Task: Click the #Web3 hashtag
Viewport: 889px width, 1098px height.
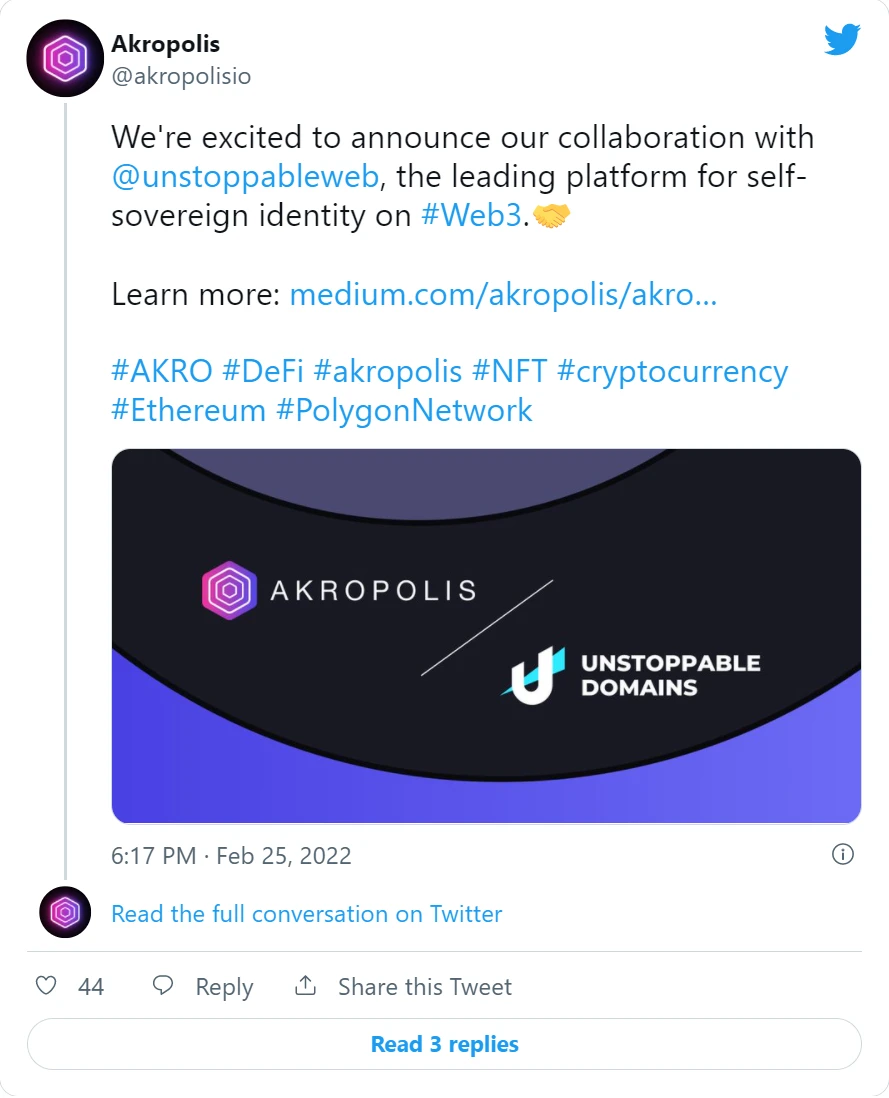Action: coord(471,215)
